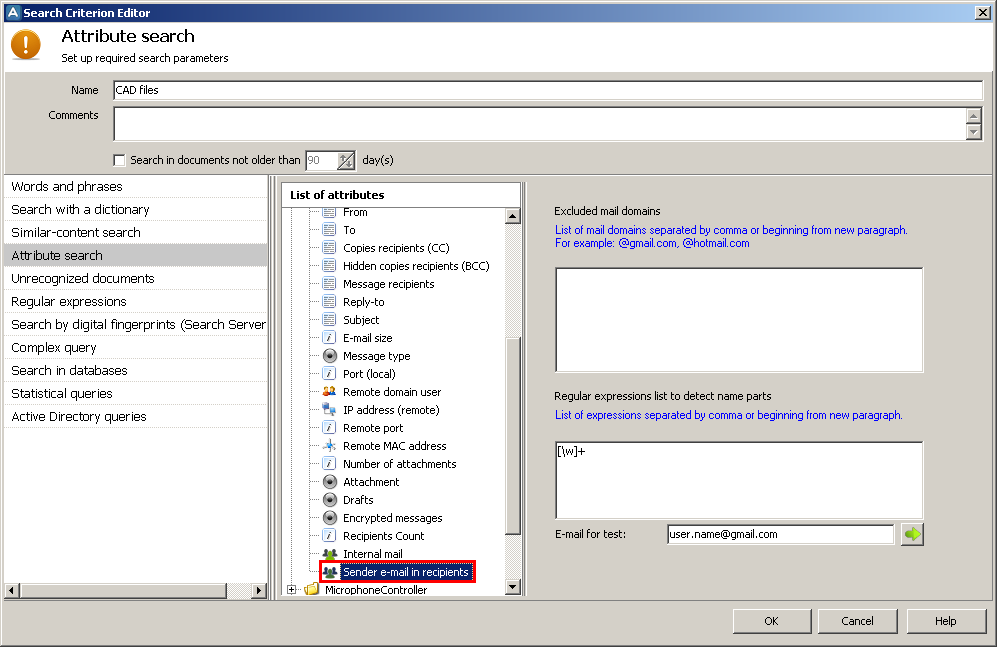
Task: Open Active Directory queries
Action: tap(135, 417)
